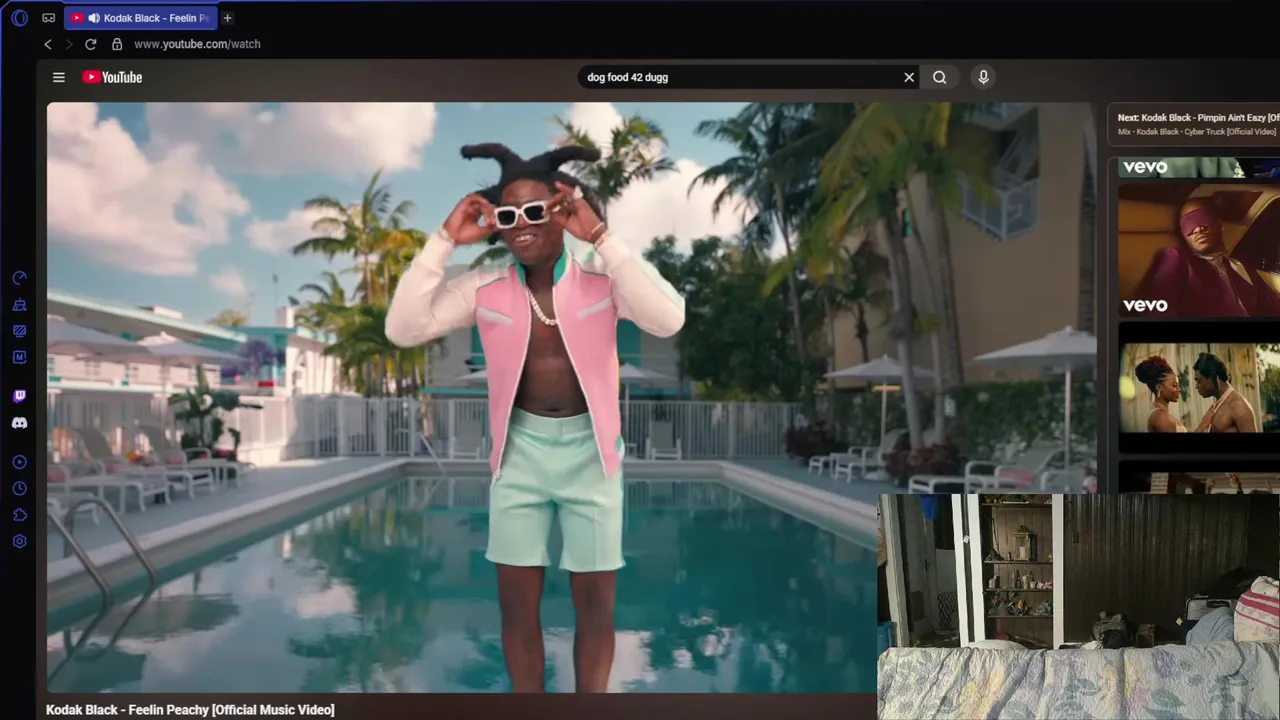Start voice search with microphone icon

(983, 77)
